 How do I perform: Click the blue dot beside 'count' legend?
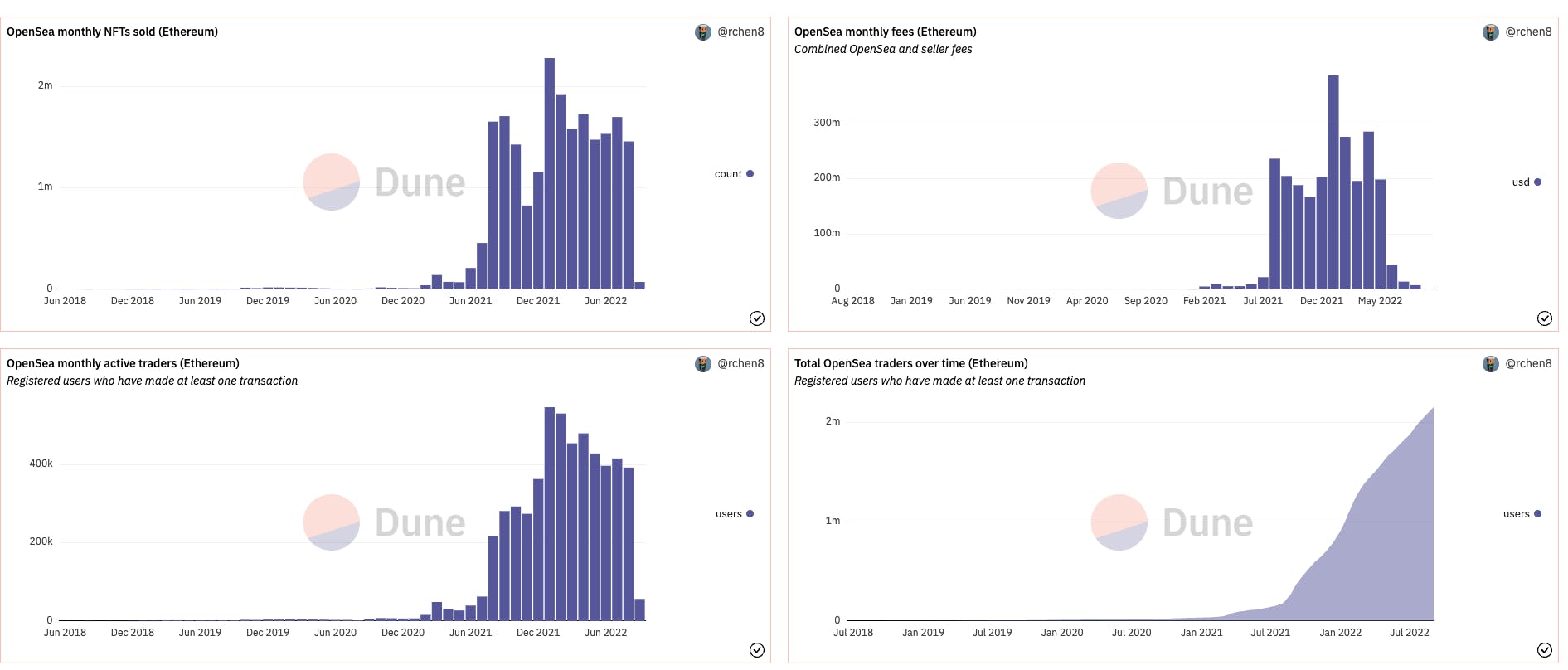750,174
